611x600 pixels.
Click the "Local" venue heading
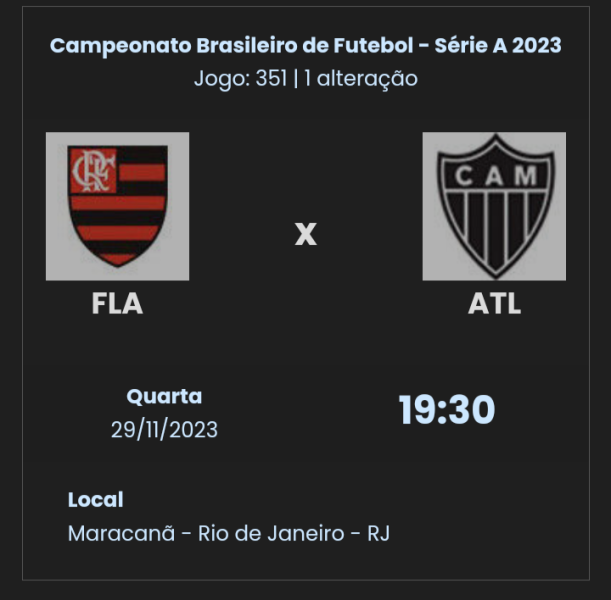pyautogui.click(x=95, y=499)
